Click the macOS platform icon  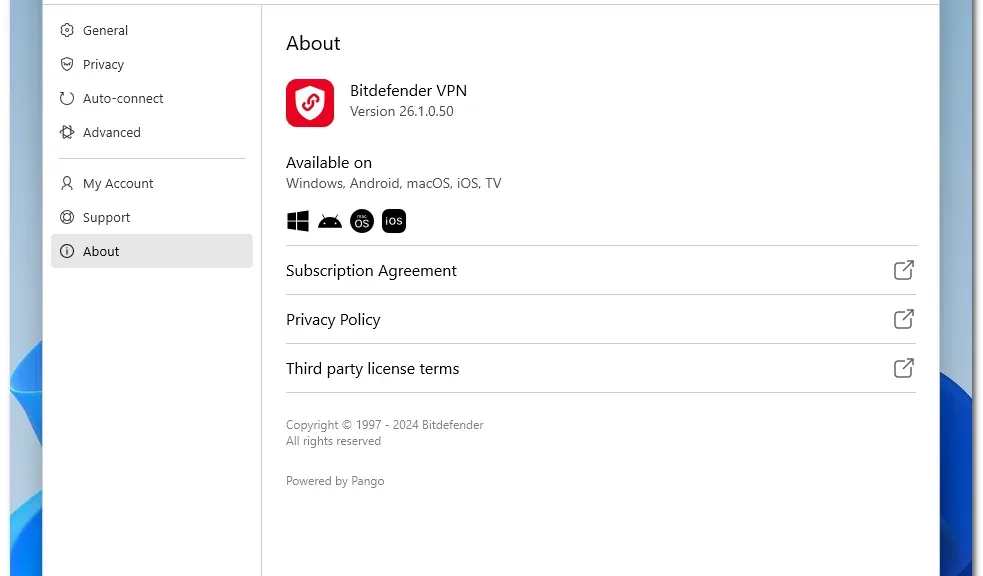[362, 221]
